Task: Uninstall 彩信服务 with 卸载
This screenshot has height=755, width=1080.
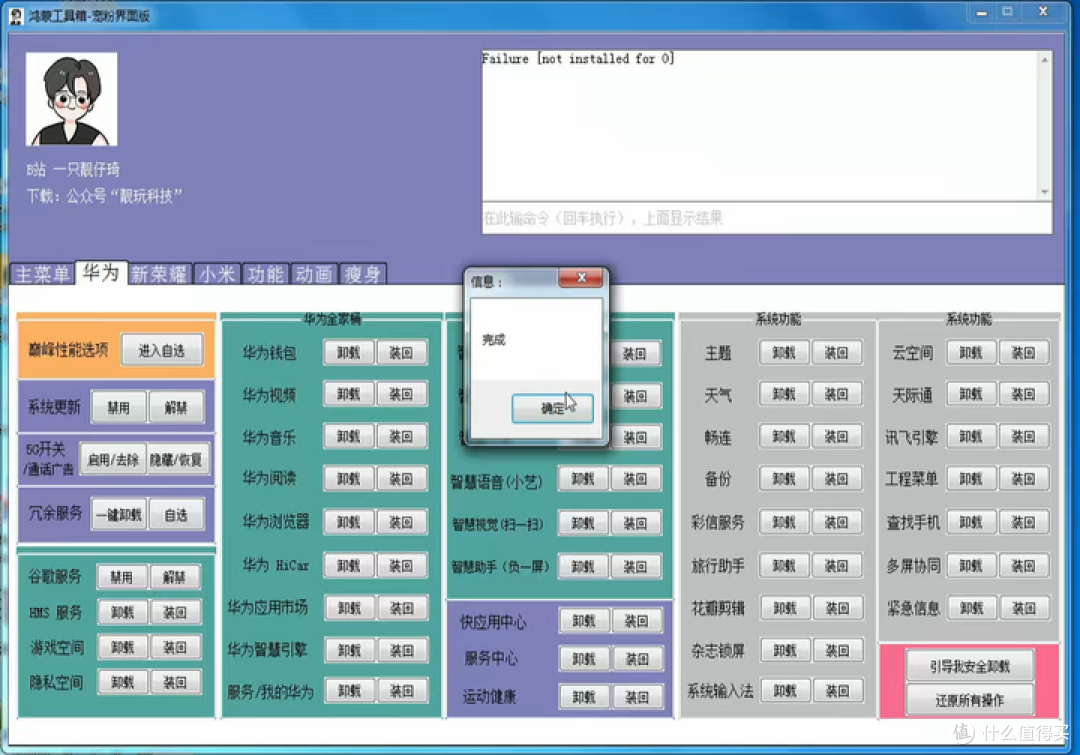Action: (784, 522)
